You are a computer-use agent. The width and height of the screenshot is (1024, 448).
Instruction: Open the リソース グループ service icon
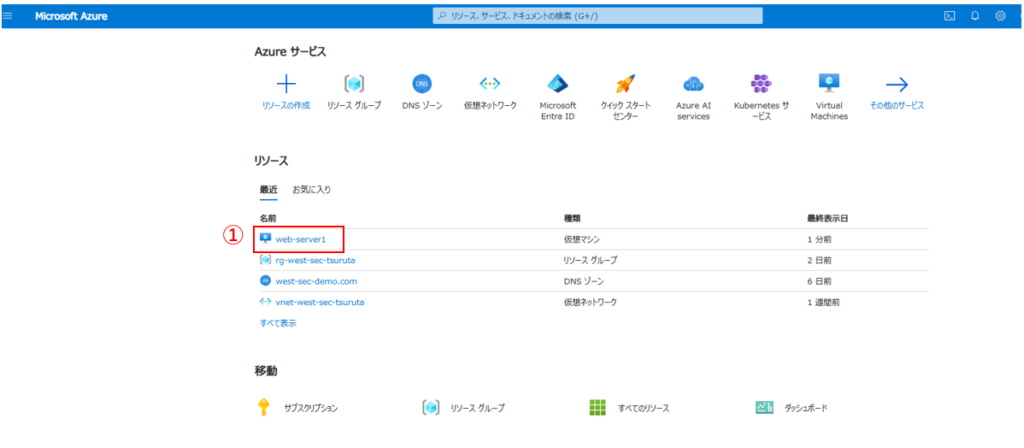tap(354, 84)
